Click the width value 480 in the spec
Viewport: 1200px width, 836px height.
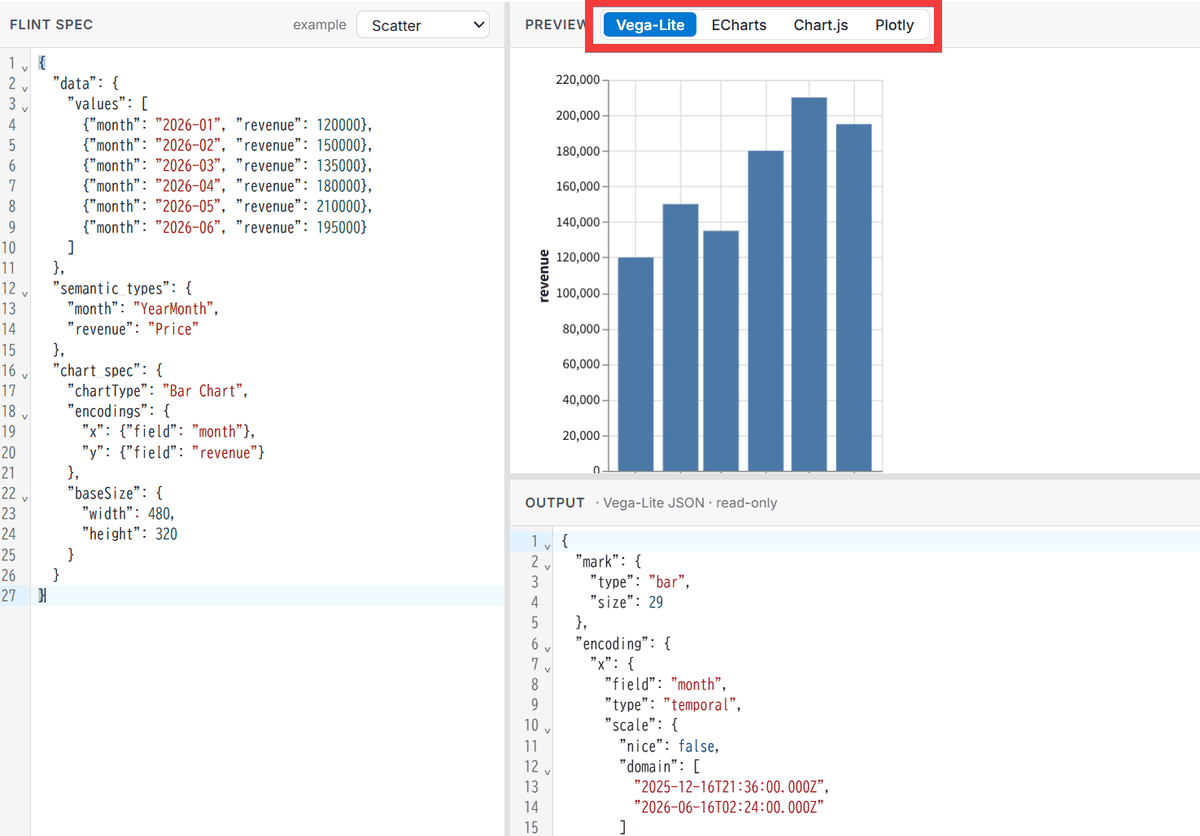pyautogui.click(x=158, y=514)
